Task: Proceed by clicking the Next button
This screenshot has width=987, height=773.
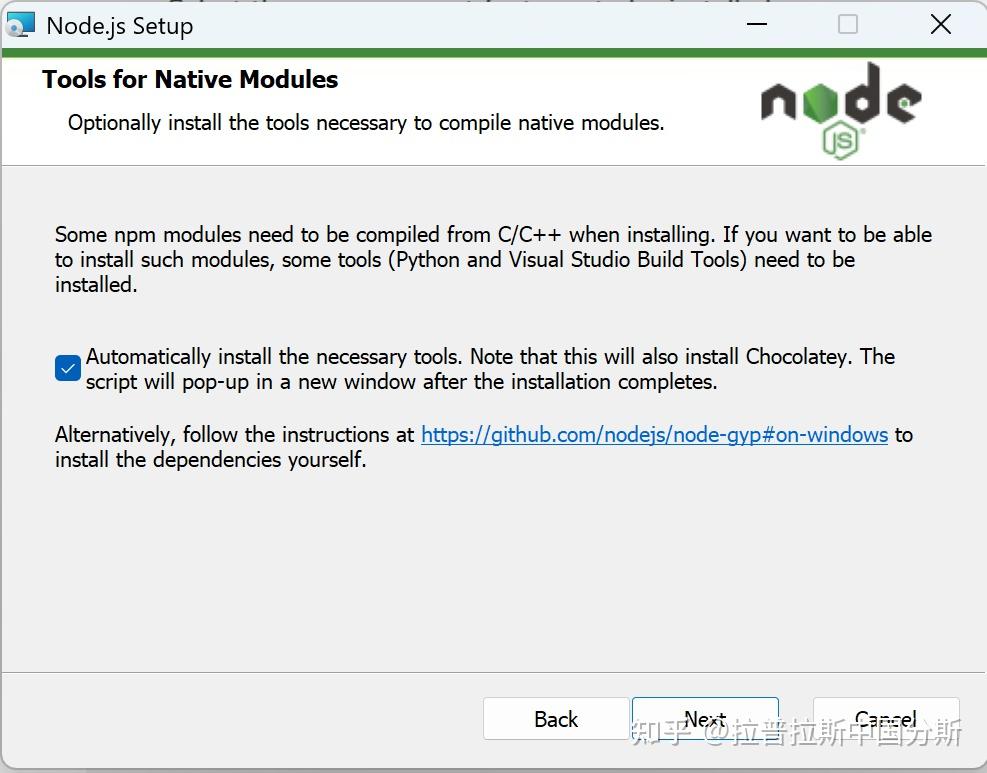Action: coord(705,719)
